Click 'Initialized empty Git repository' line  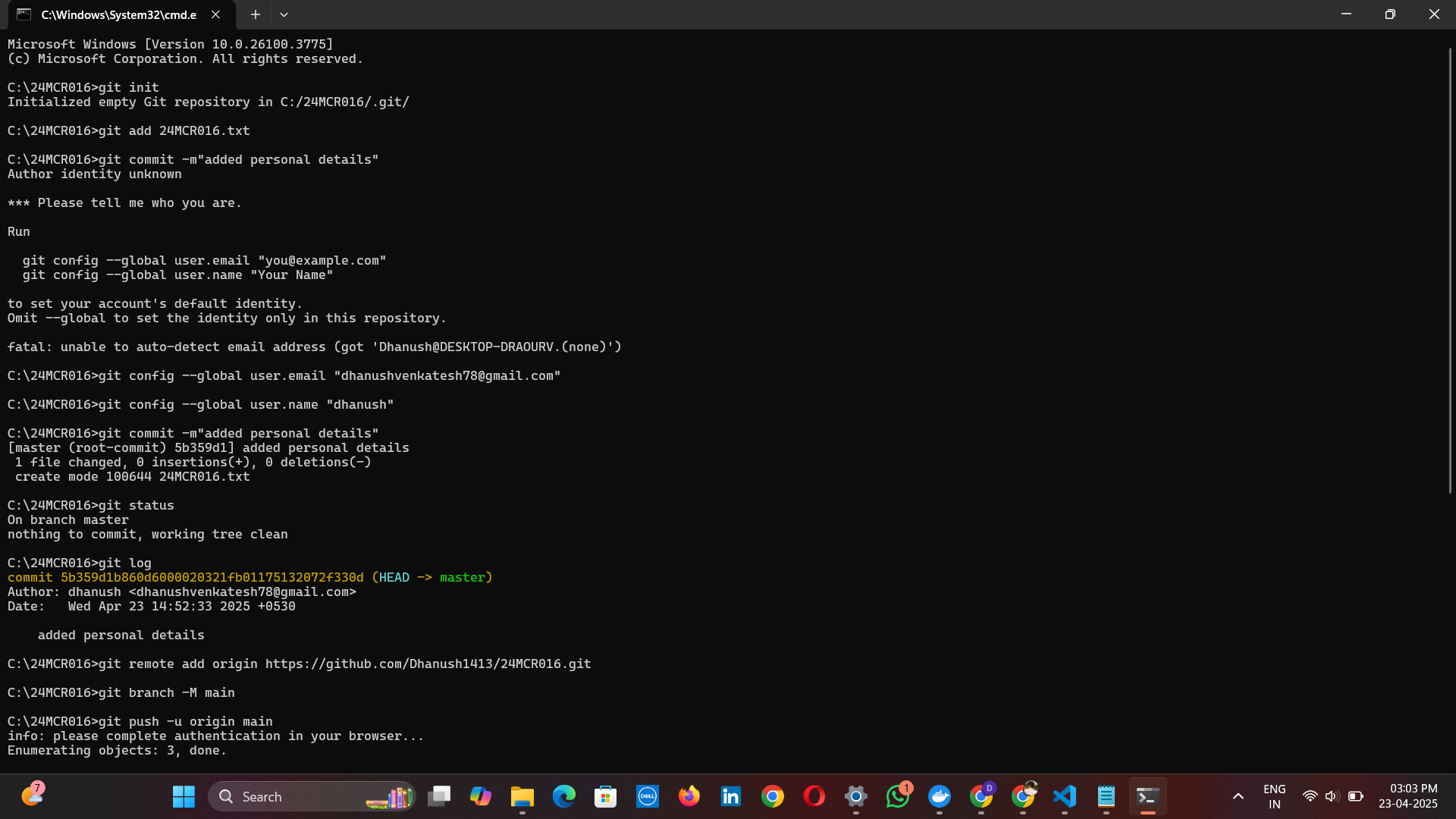(x=209, y=102)
